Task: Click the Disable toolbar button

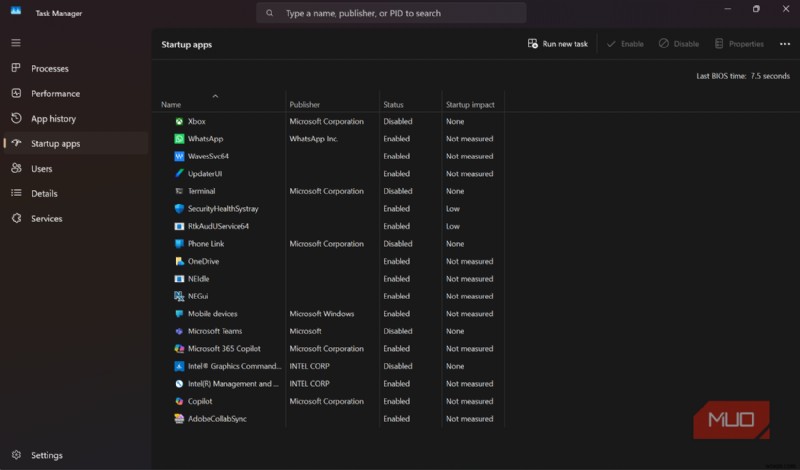Action: click(679, 44)
